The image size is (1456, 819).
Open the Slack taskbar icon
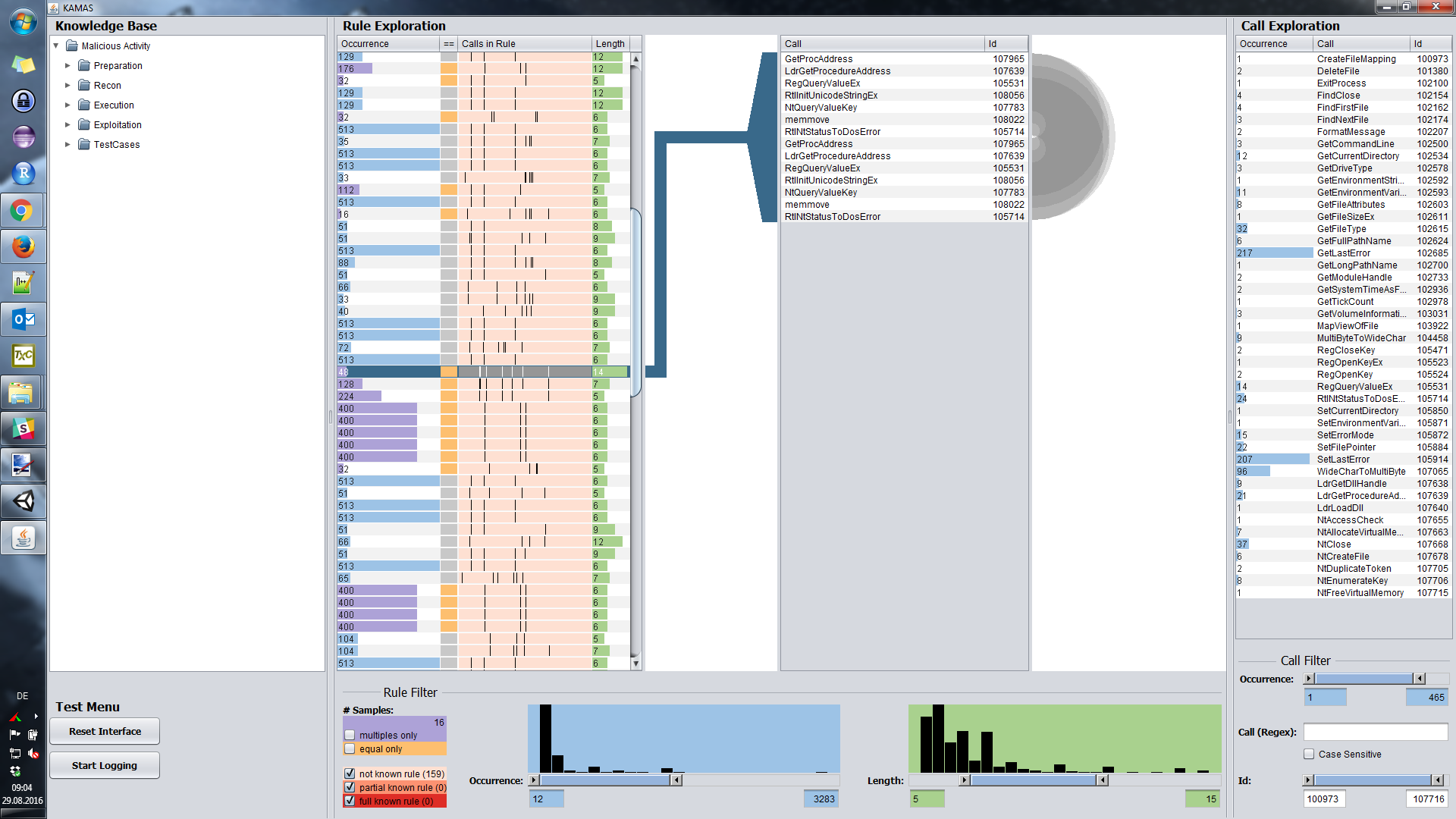[23, 429]
